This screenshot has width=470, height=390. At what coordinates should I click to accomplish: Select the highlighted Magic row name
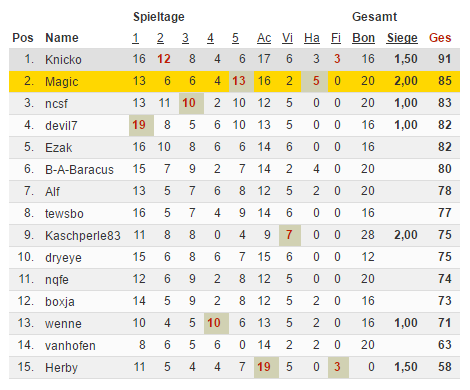62,82
